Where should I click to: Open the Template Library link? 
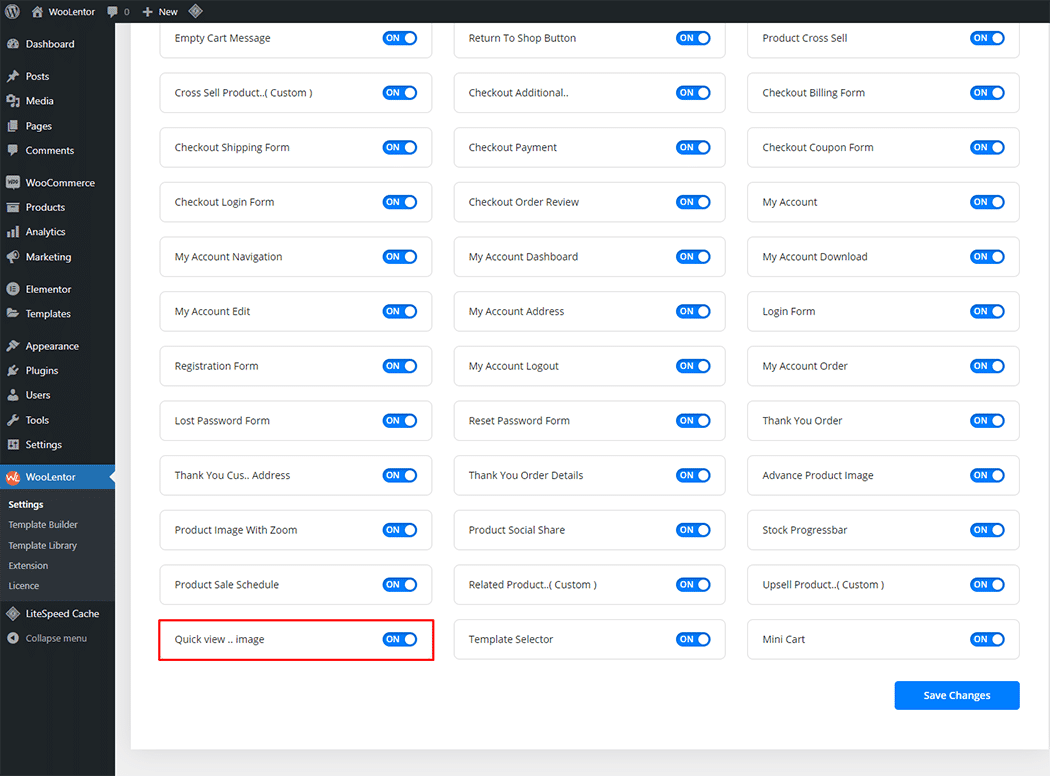click(x=44, y=545)
